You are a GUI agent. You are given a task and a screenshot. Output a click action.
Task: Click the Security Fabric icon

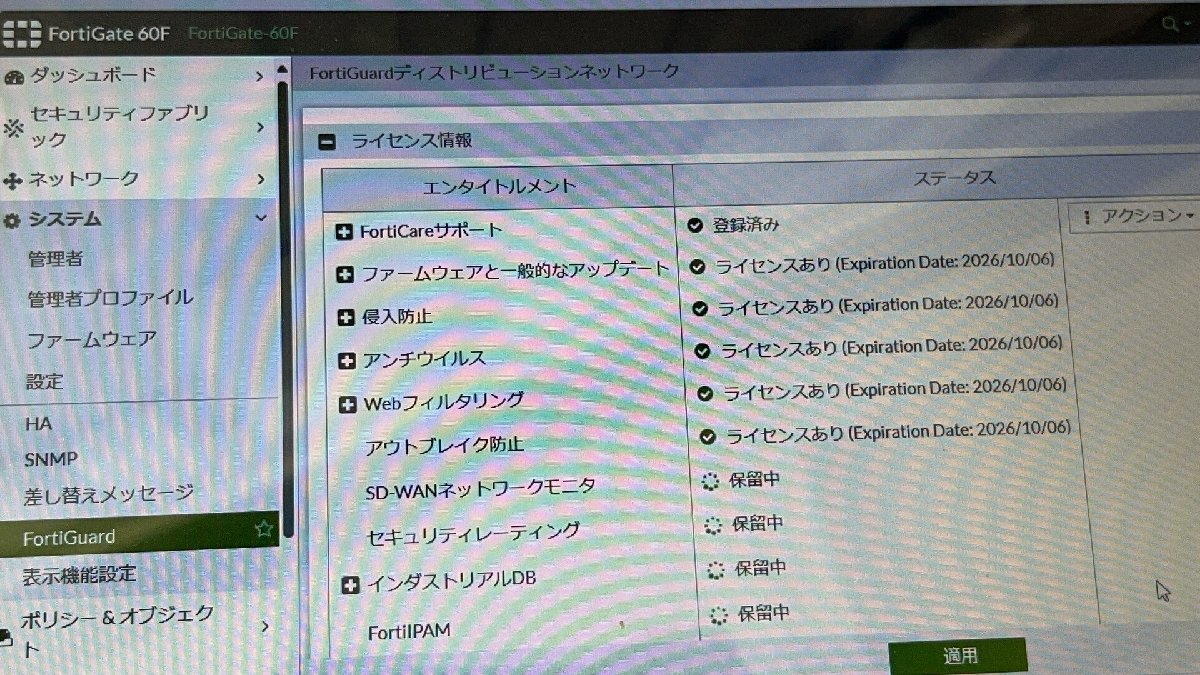(13, 128)
